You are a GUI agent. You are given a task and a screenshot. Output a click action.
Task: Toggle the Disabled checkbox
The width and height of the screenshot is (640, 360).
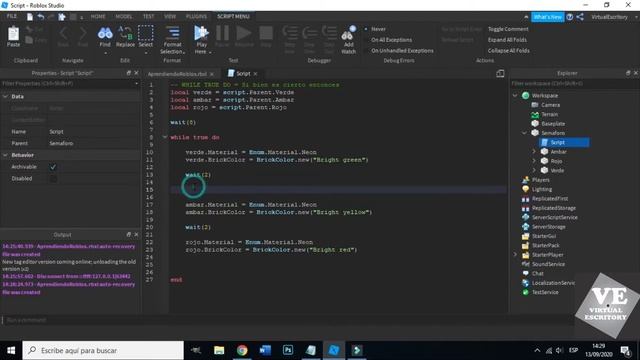(53, 179)
